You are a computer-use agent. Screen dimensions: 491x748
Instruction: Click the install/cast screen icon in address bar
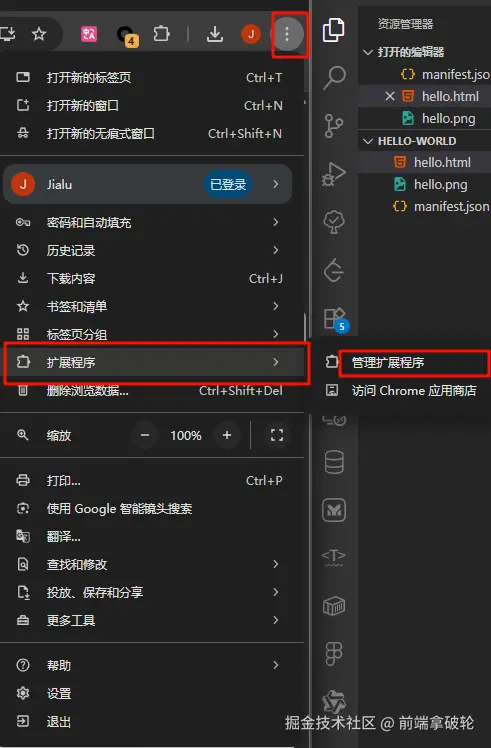click(x=8, y=34)
